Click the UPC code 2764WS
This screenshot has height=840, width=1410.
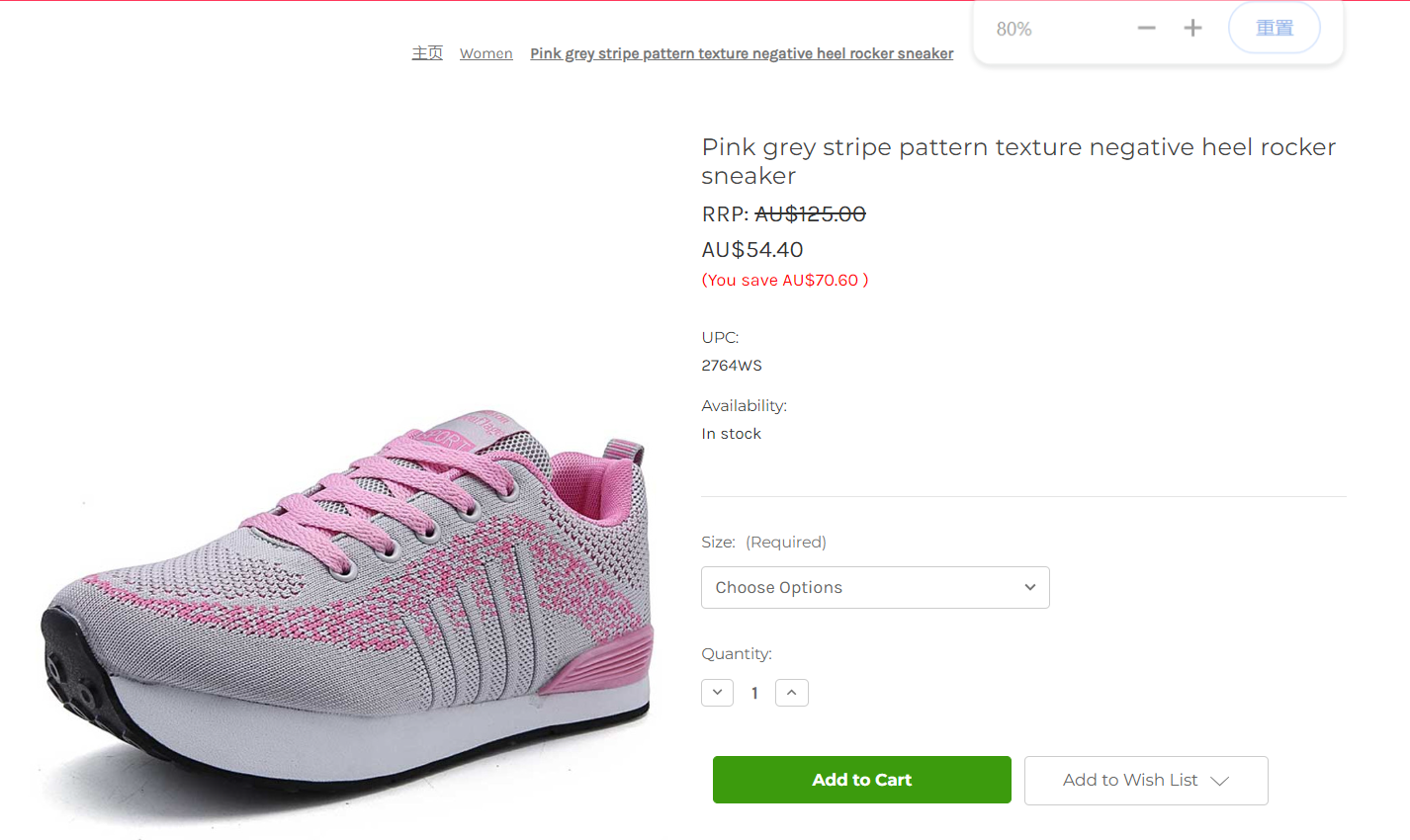(x=732, y=366)
